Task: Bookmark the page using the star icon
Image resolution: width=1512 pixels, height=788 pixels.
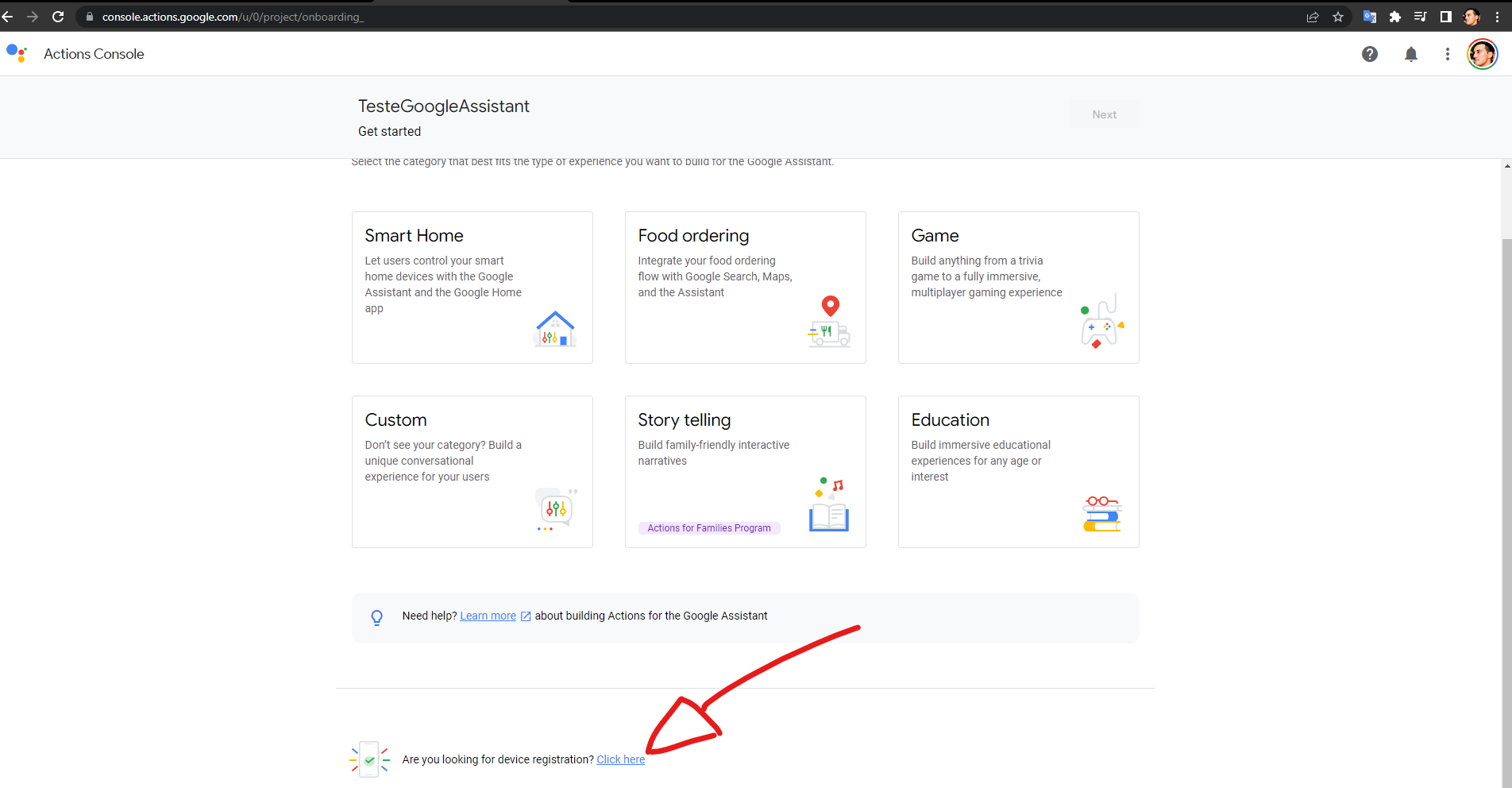Action: click(1339, 16)
